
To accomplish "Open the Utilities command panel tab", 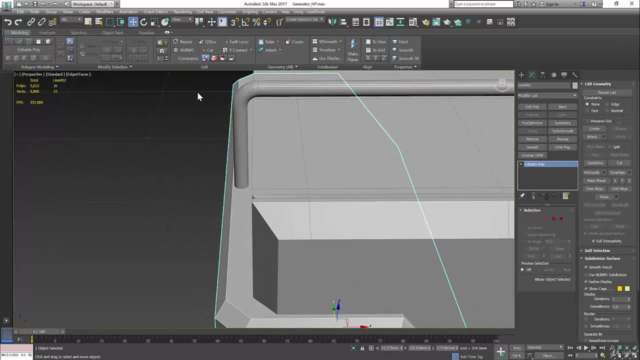I will [575, 75].
